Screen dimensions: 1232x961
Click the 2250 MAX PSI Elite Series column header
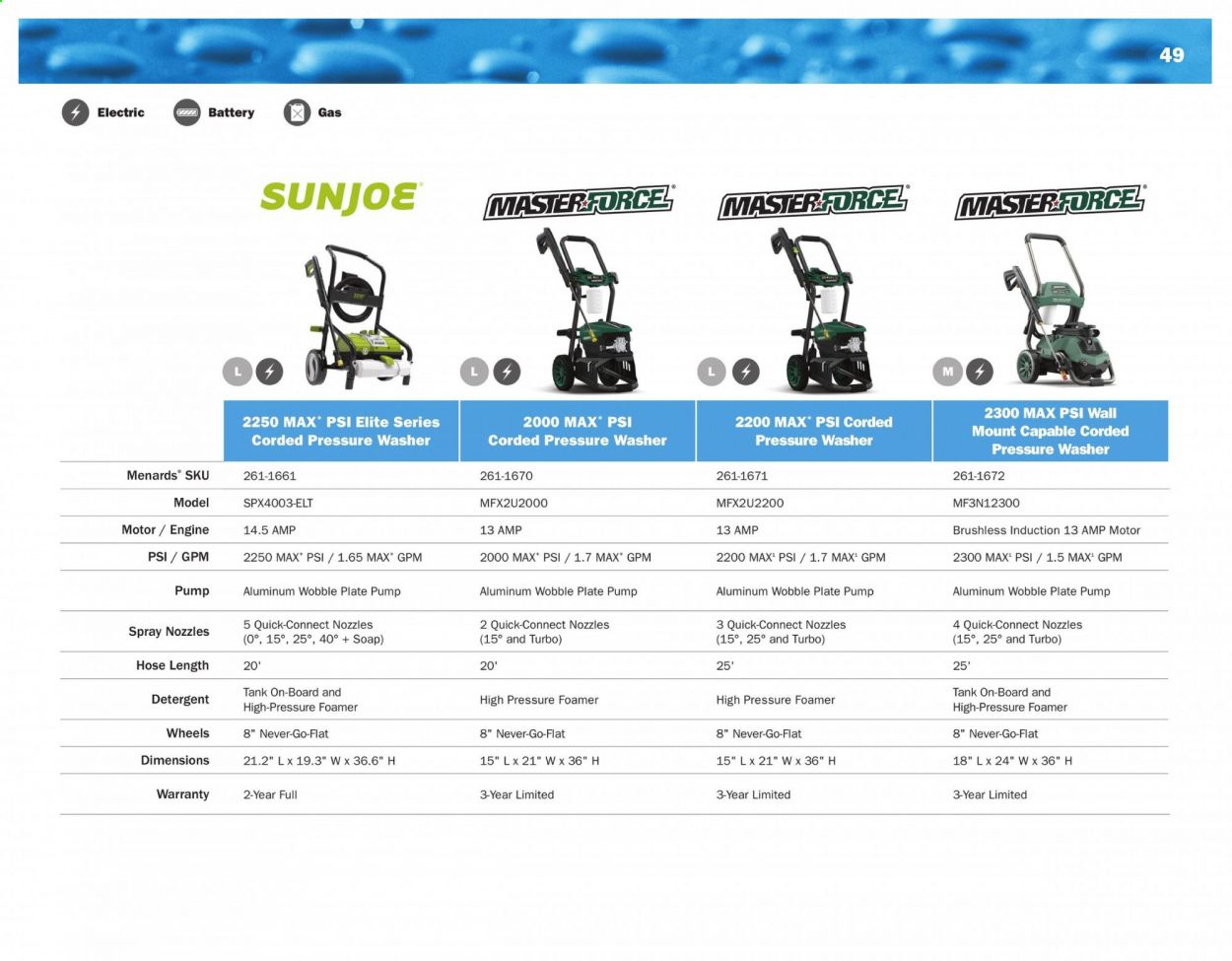click(x=341, y=431)
